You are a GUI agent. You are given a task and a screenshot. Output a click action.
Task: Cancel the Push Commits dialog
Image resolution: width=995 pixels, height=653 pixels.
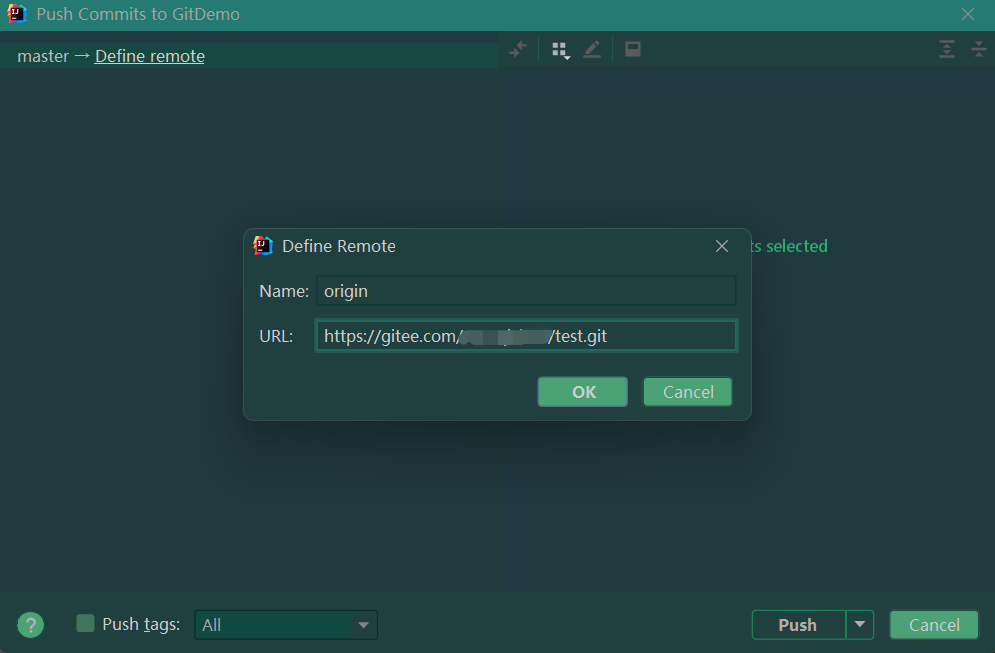933,624
